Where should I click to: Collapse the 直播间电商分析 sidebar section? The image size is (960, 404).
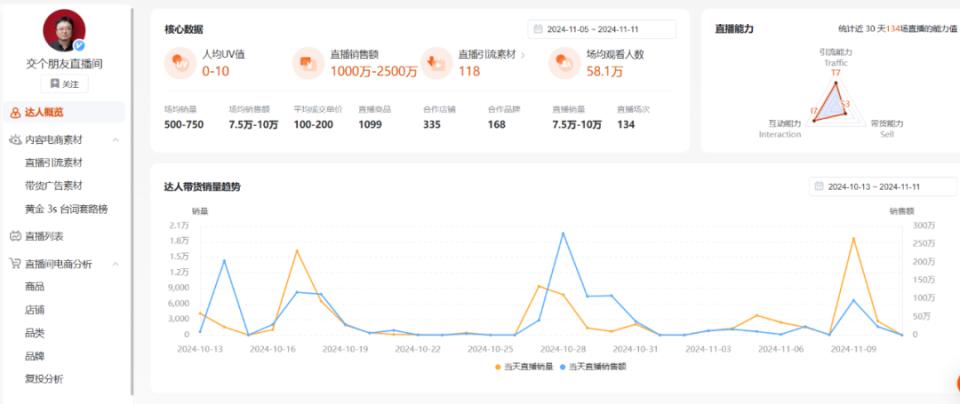point(116,264)
